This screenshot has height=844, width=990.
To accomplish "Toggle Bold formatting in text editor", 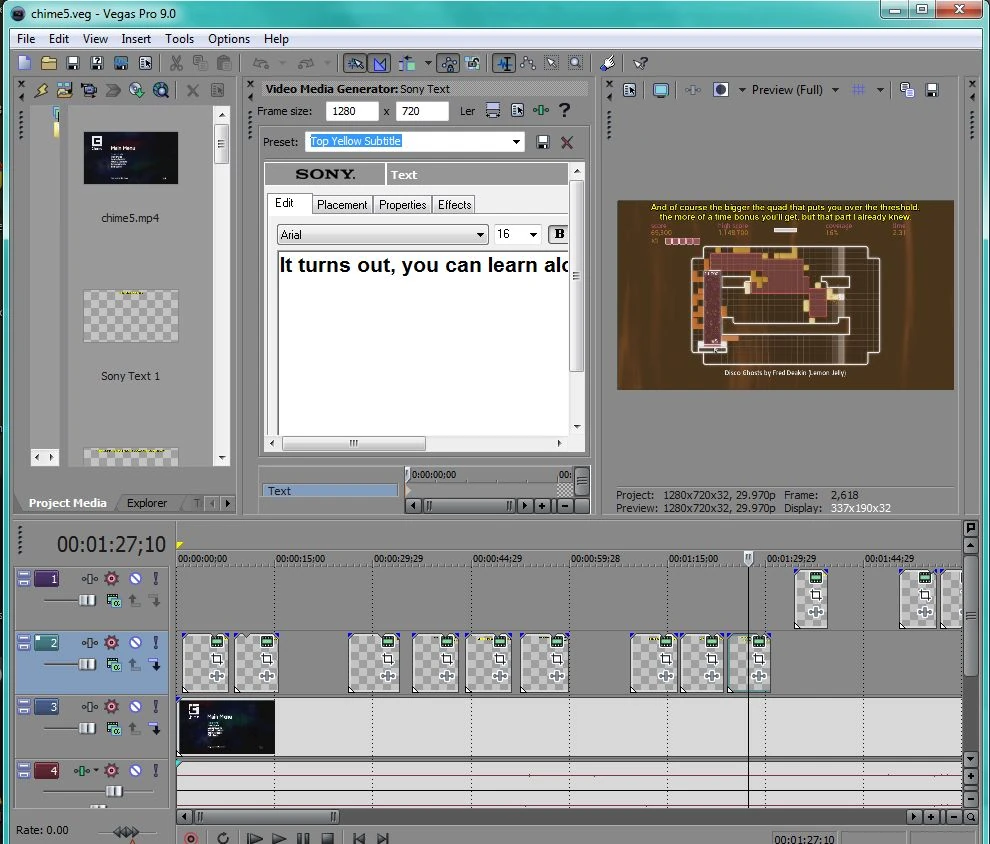I will 559,234.
